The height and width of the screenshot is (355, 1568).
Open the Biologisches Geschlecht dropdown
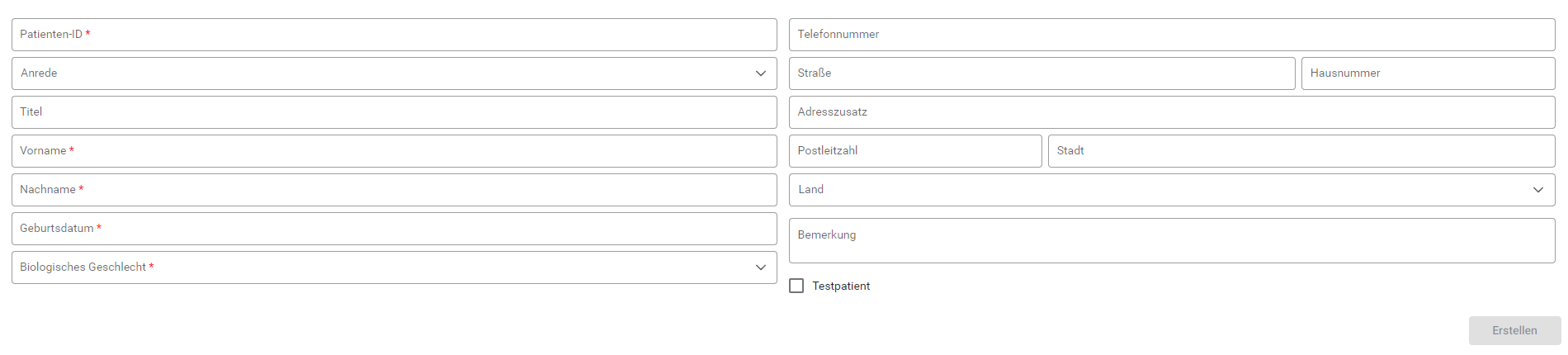tap(394, 267)
